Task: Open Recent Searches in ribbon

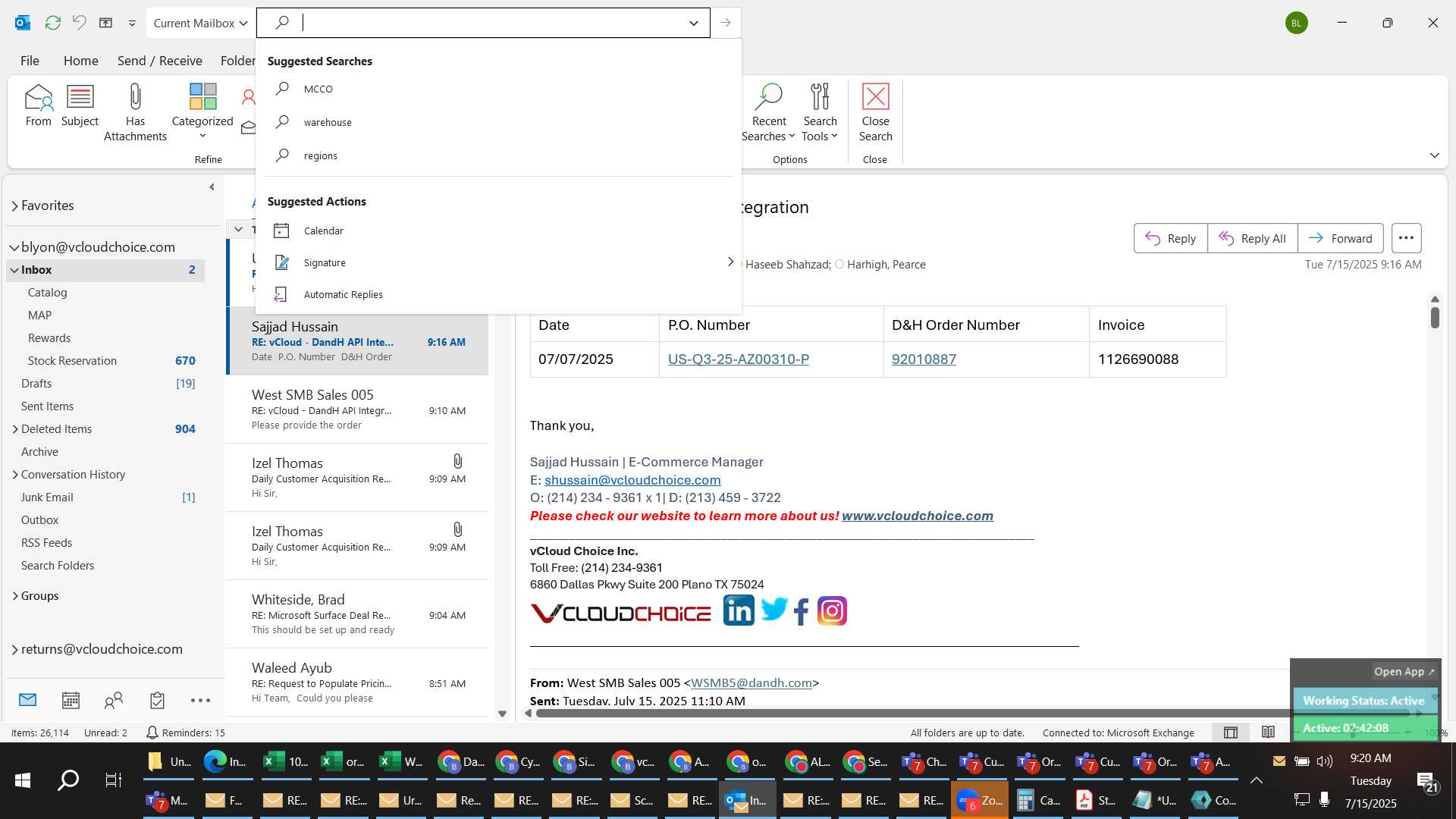Action: (x=768, y=112)
